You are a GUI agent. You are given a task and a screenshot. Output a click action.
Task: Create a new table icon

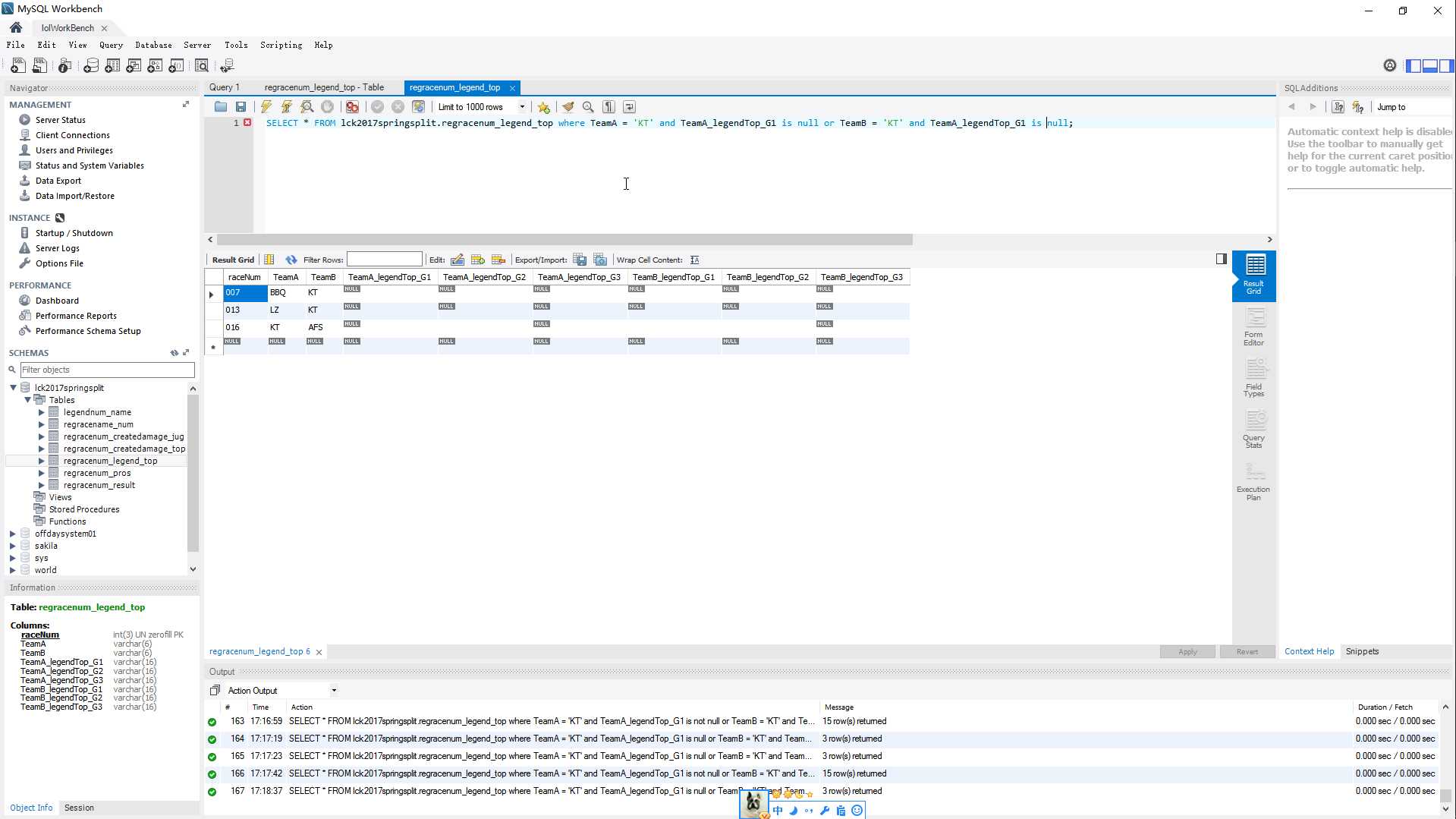click(112, 66)
